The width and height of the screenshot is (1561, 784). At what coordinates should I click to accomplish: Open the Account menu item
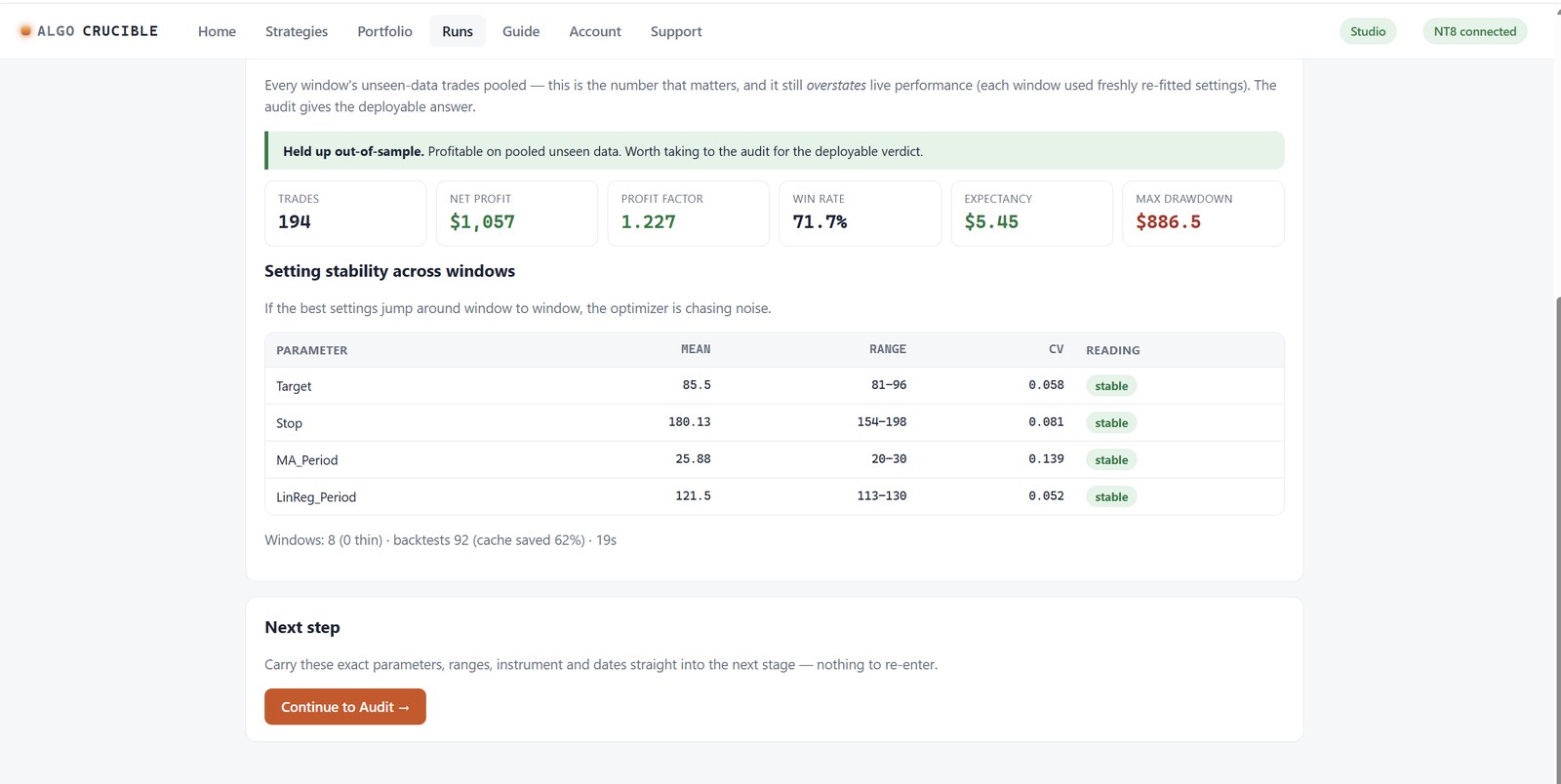point(595,31)
